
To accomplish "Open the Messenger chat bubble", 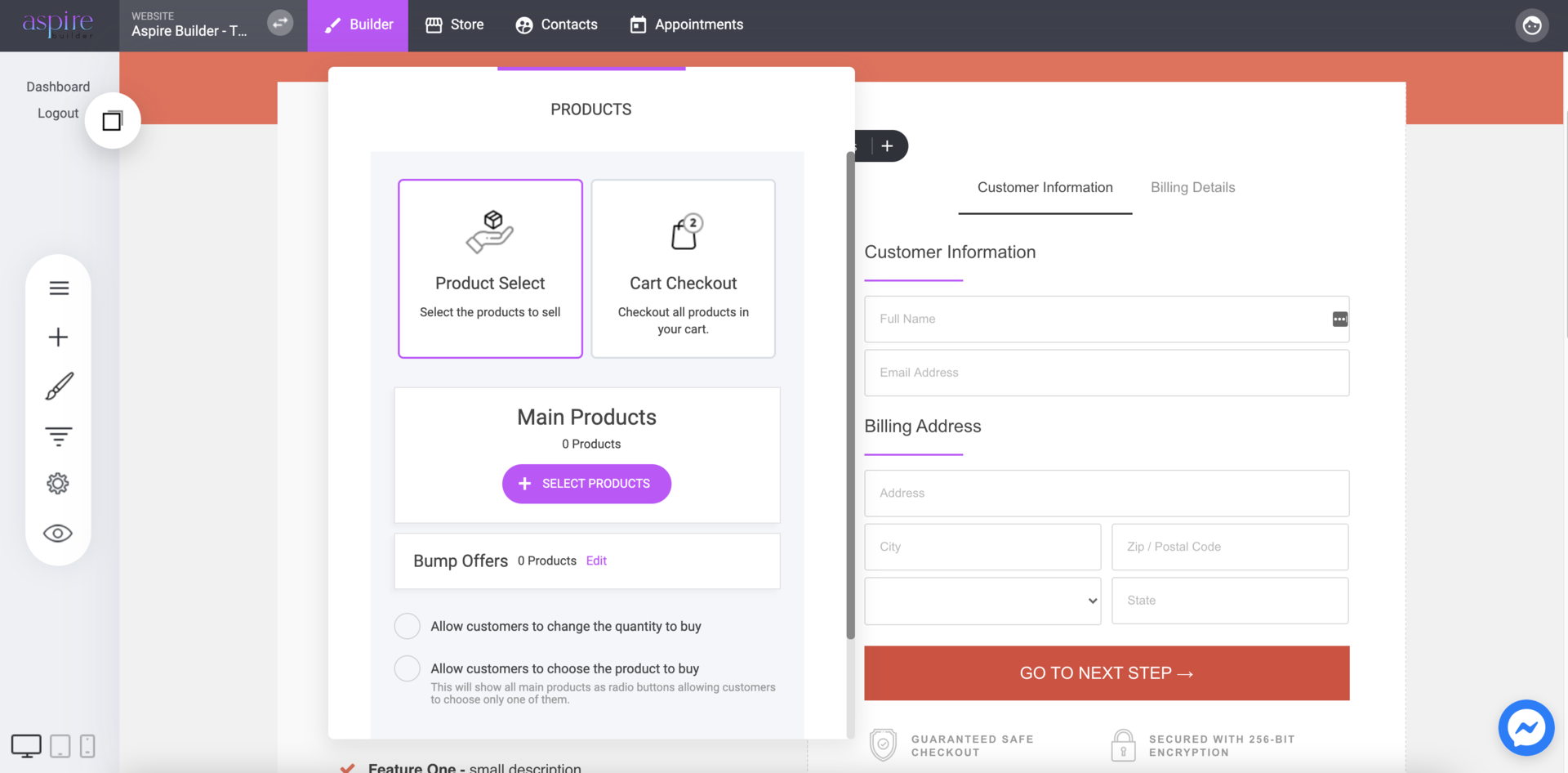I will tap(1526, 727).
